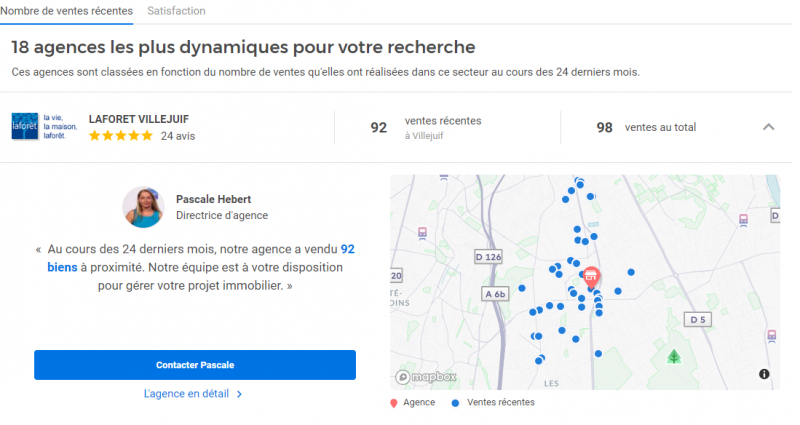Click the LAFORET VILLEJUIF agency name

click(141, 117)
